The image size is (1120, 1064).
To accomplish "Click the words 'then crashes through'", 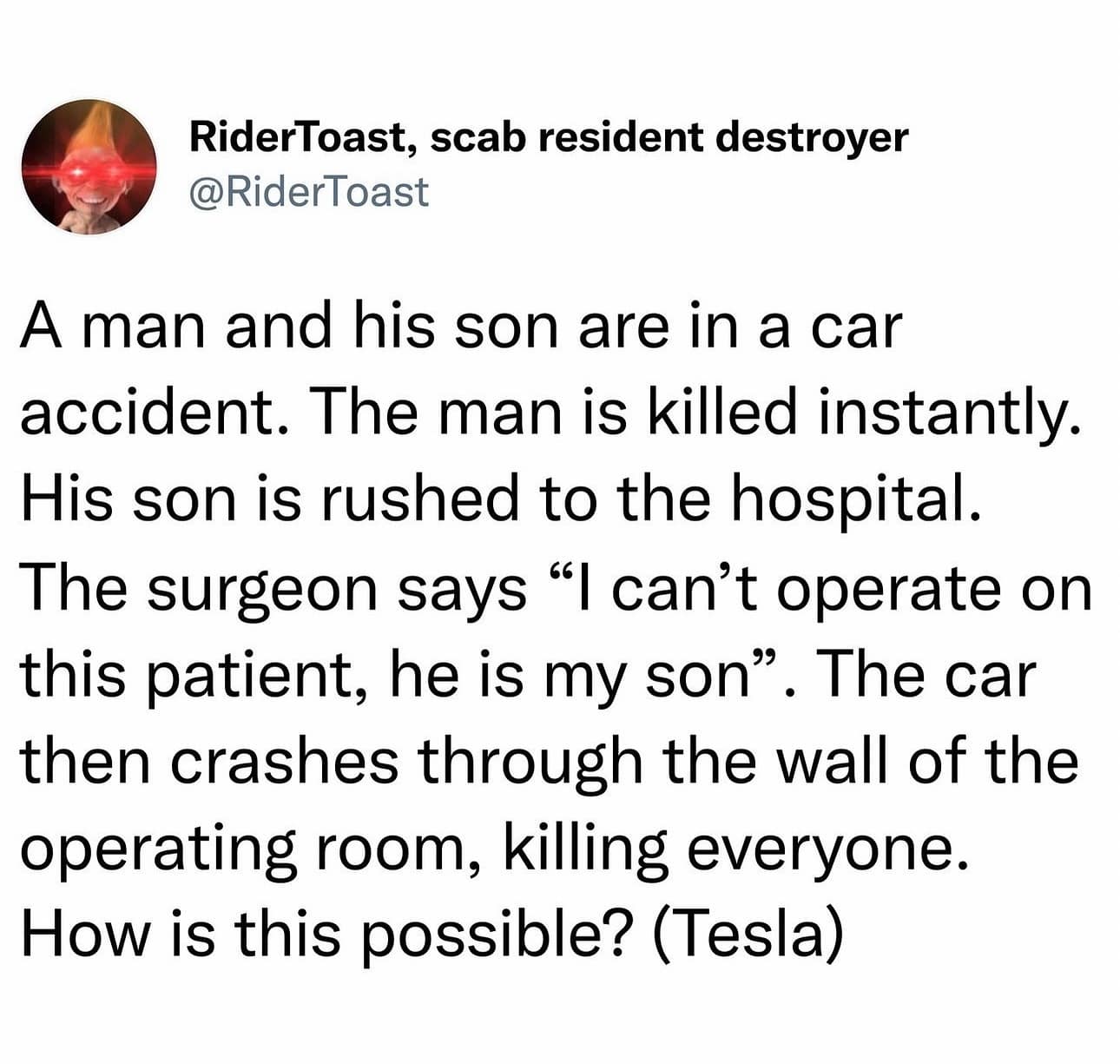I will pyautogui.click(x=331, y=762).
